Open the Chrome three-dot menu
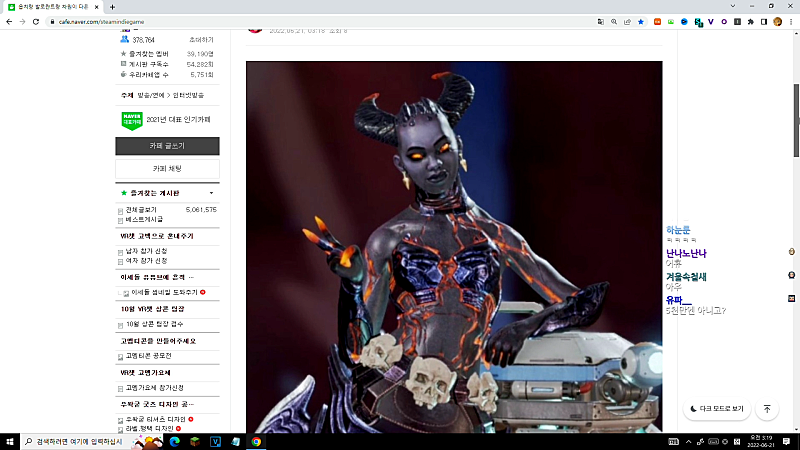The height and width of the screenshot is (450, 800). point(791,22)
